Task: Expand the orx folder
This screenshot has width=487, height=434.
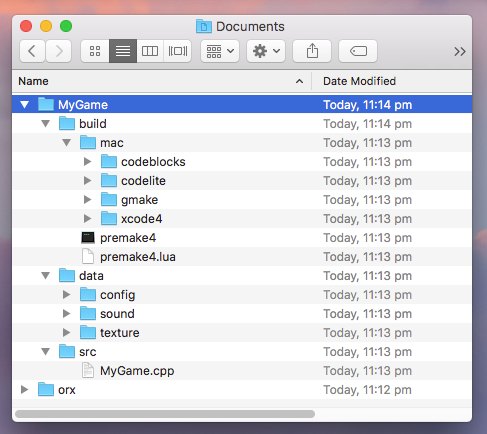Action: pos(24,389)
